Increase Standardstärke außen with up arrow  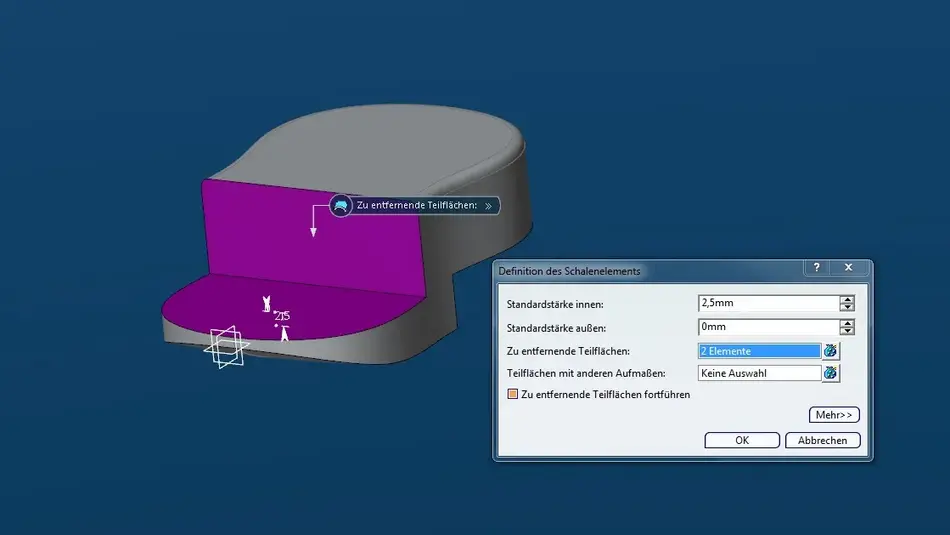pyautogui.click(x=847, y=322)
